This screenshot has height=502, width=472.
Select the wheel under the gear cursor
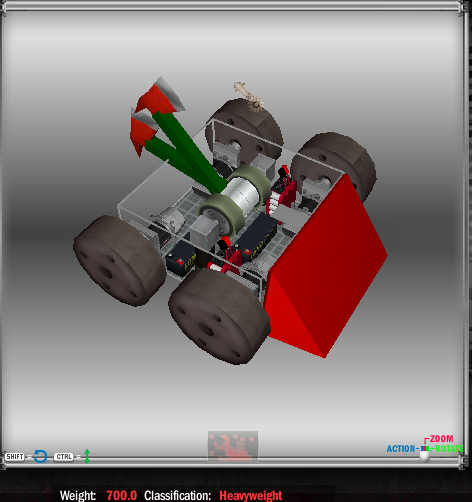pyautogui.click(x=245, y=130)
